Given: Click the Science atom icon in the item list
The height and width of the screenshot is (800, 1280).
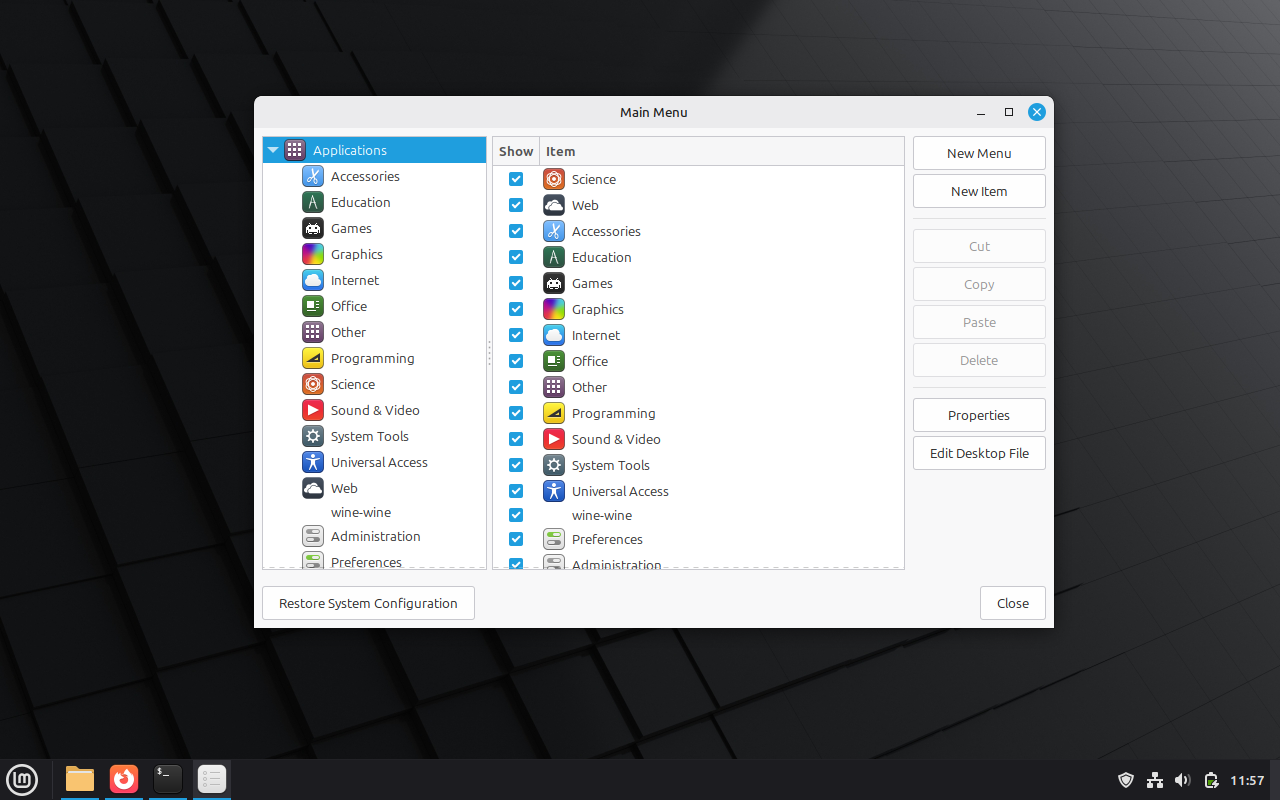Looking at the screenshot, I should (x=554, y=179).
